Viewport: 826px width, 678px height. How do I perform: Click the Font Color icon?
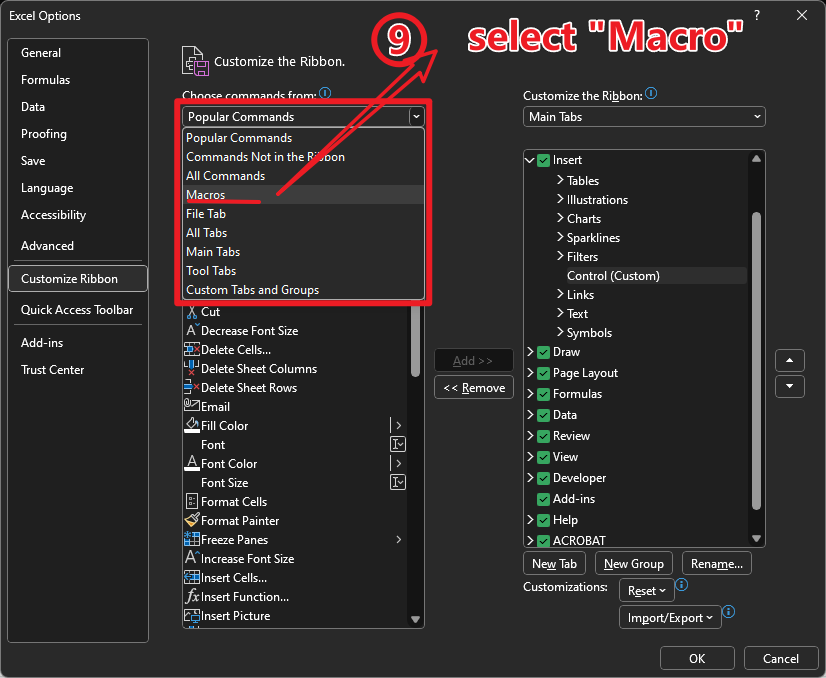(x=192, y=463)
